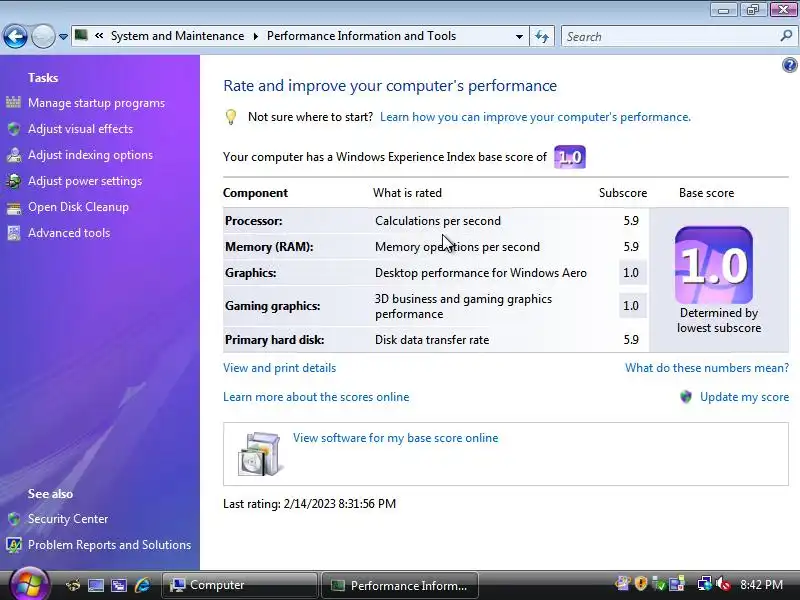Expand the address bar history dropdown
800x600 pixels.
519,37
